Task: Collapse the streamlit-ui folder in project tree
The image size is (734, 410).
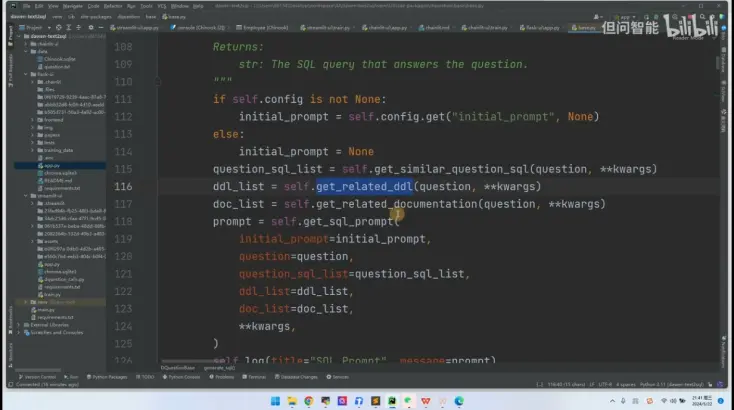Action: pos(26,196)
